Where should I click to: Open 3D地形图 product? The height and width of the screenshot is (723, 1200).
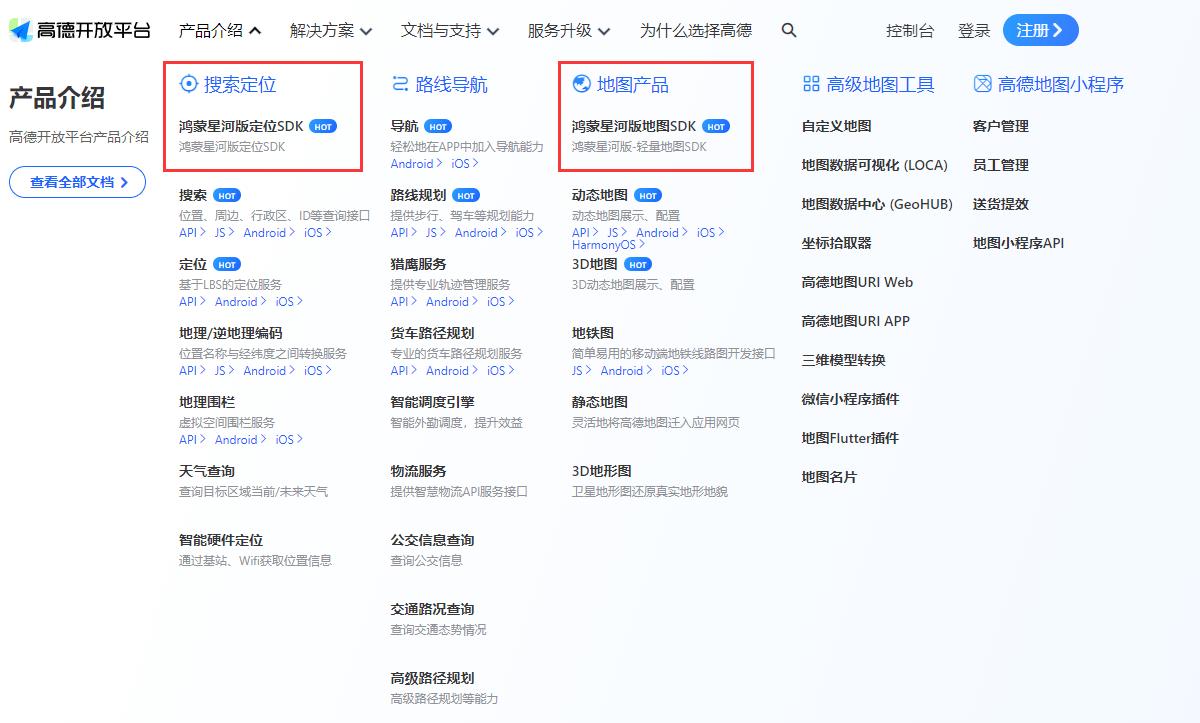tap(602, 471)
